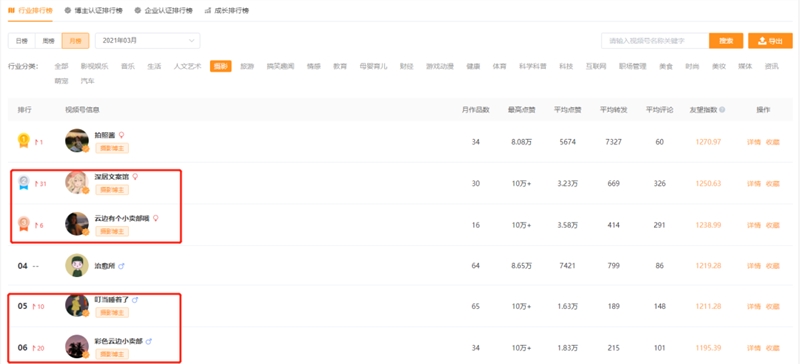Click female gender icon beside 深居文案馆
Image resolution: width=800 pixels, height=364 pixels.
point(135,177)
